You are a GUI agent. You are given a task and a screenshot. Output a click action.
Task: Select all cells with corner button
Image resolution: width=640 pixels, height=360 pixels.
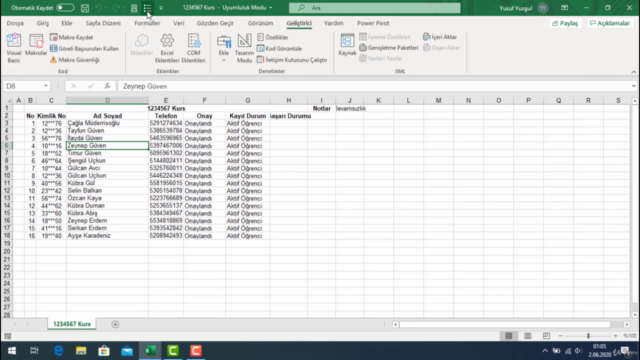coord(7,100)
